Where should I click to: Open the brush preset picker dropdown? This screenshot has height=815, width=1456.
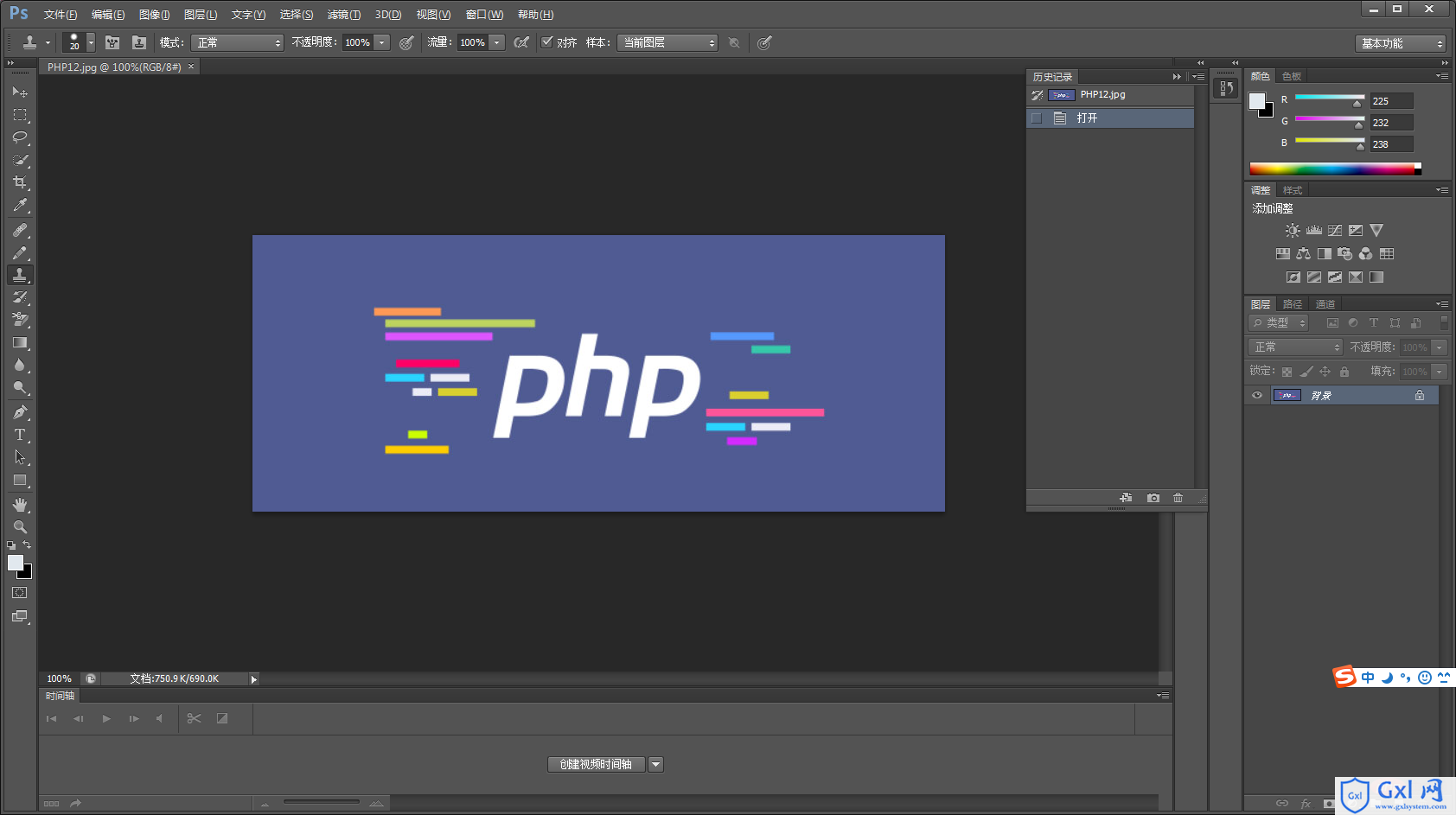(91, 42)
